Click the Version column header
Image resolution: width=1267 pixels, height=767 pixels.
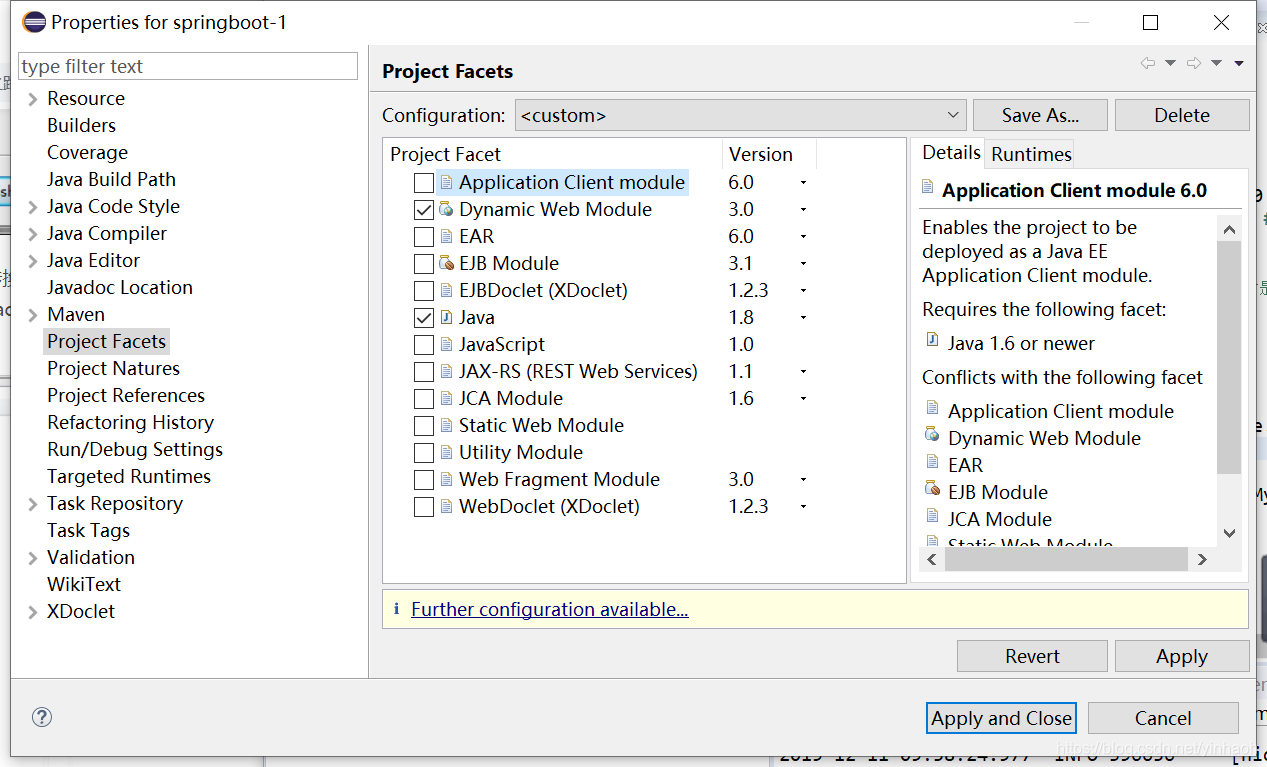[769, 154]
